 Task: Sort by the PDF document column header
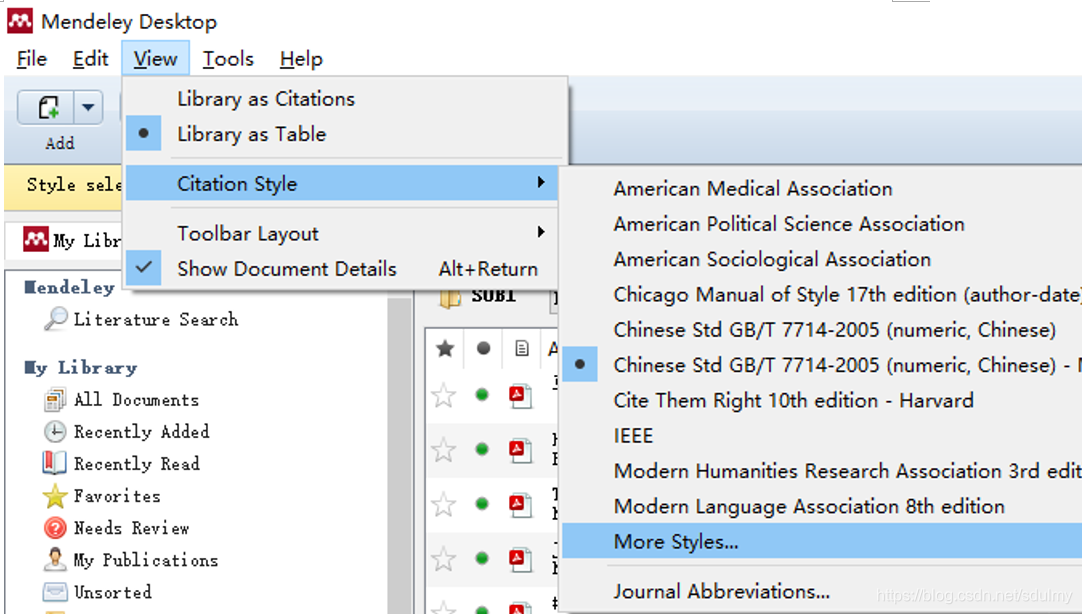522,348
